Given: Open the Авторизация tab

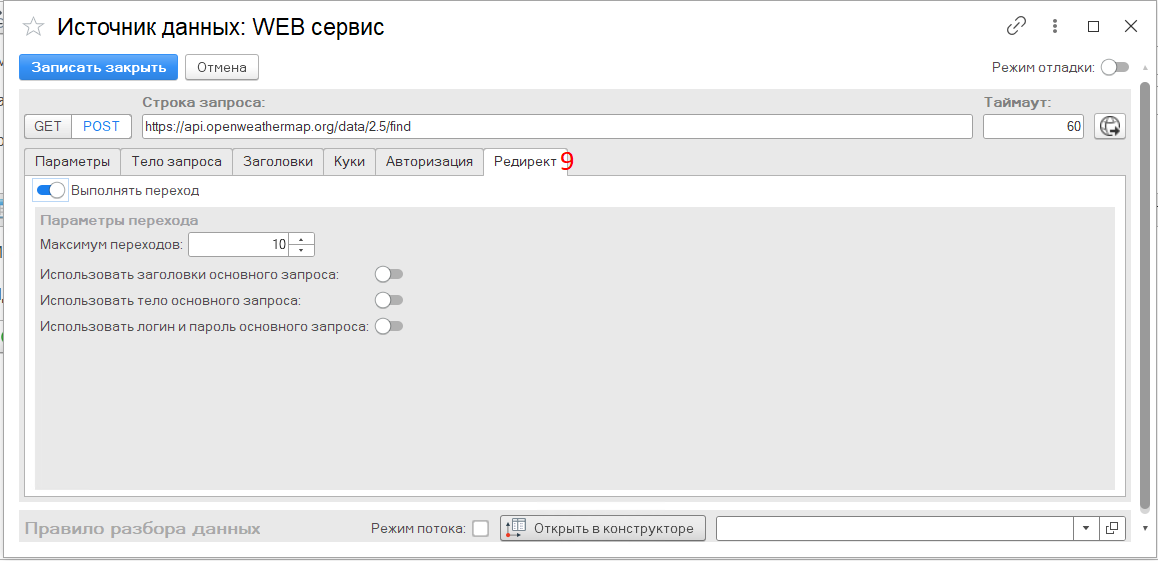Looking at the screenshot, I should [429, 162].
